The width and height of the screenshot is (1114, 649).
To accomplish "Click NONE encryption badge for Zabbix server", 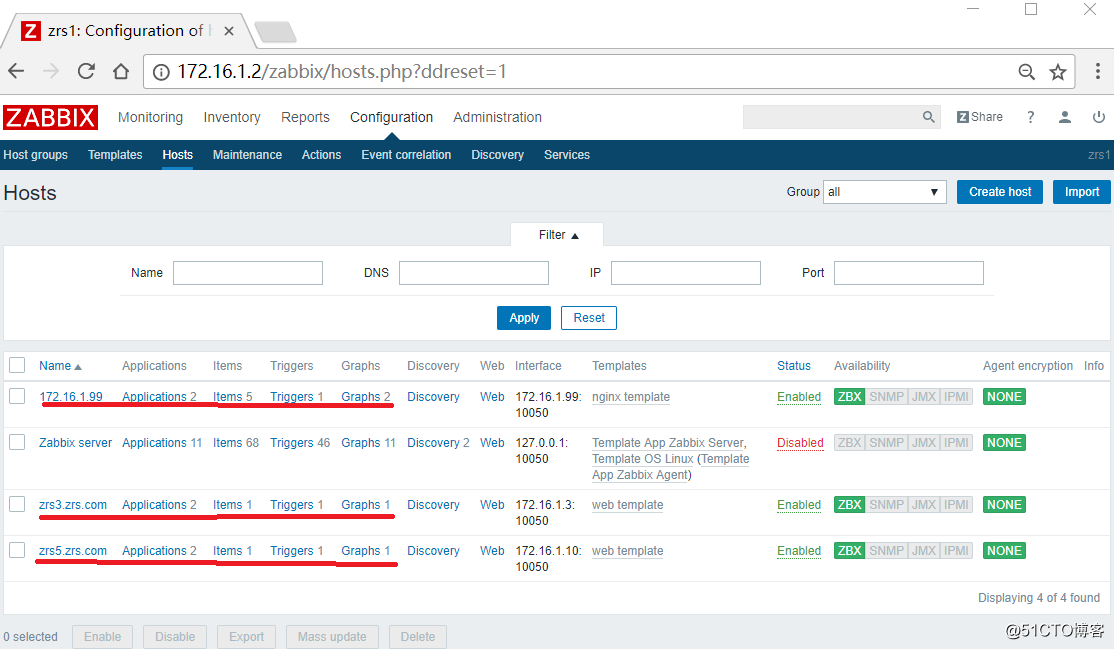I will pos(1004,443).
